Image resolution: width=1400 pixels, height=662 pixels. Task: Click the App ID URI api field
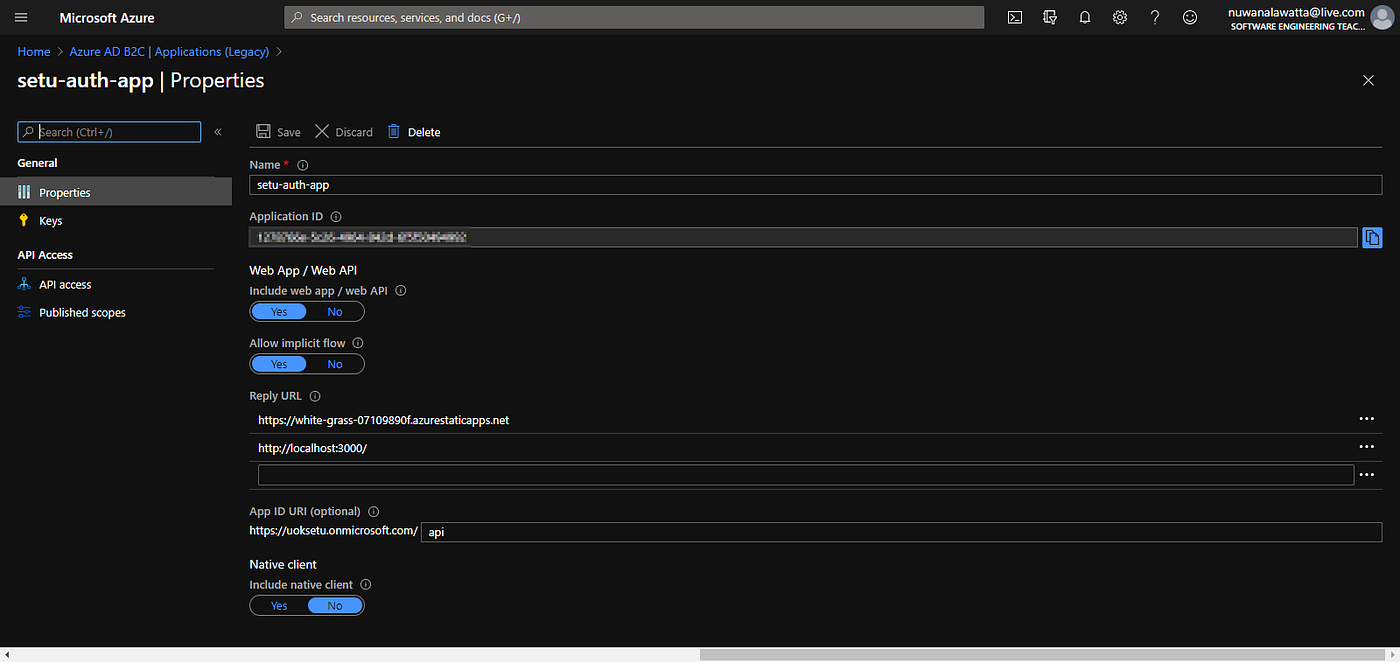pos(902,532)
